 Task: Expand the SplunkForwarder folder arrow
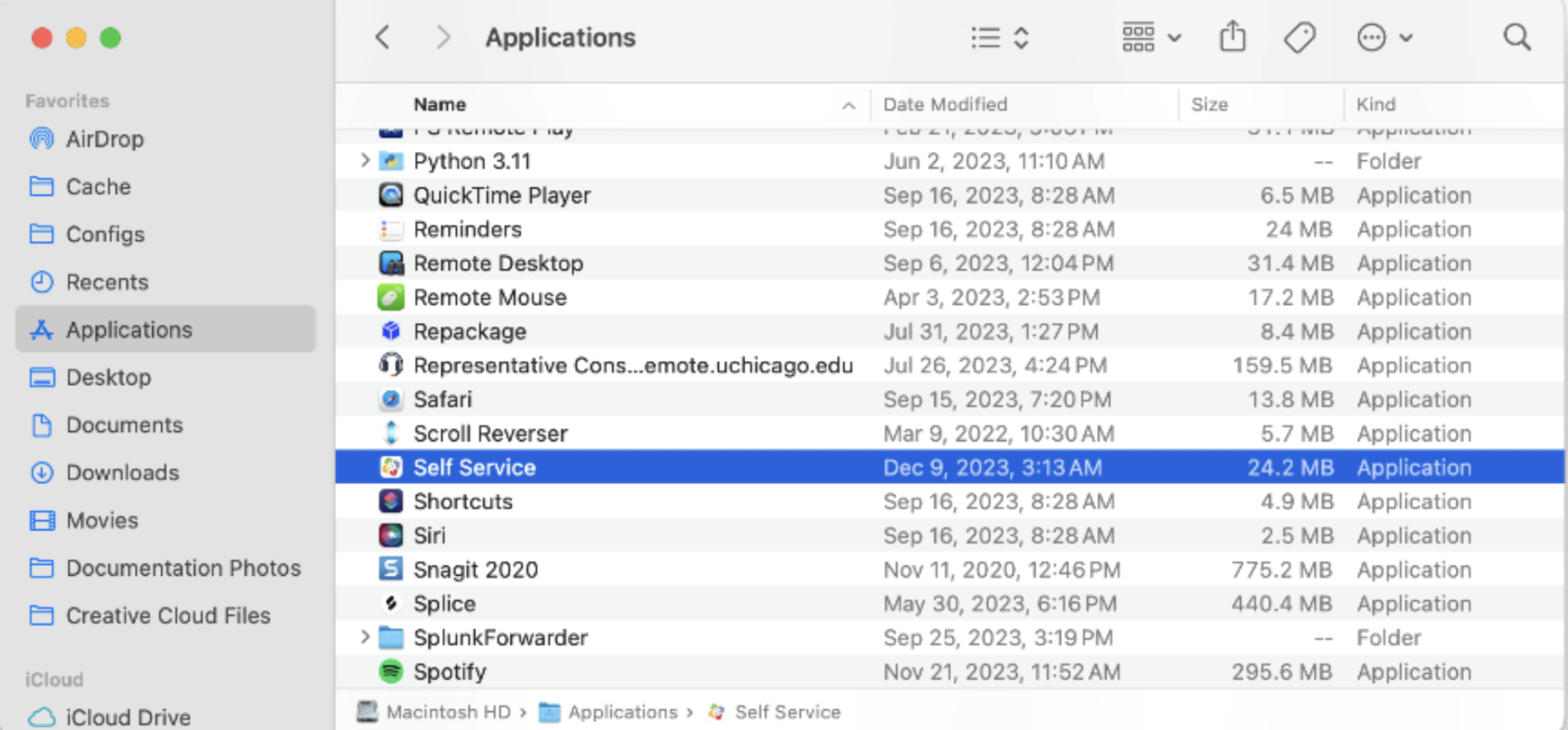(364, 638)
